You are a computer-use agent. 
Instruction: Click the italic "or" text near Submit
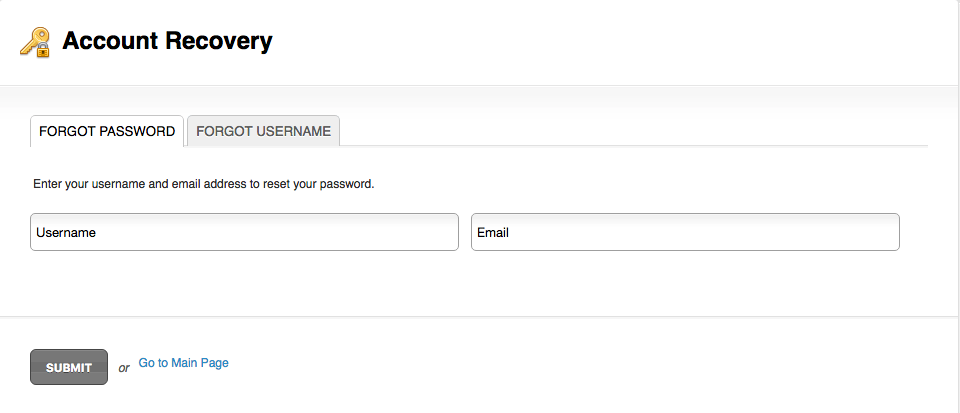click(x=124, y=368)
